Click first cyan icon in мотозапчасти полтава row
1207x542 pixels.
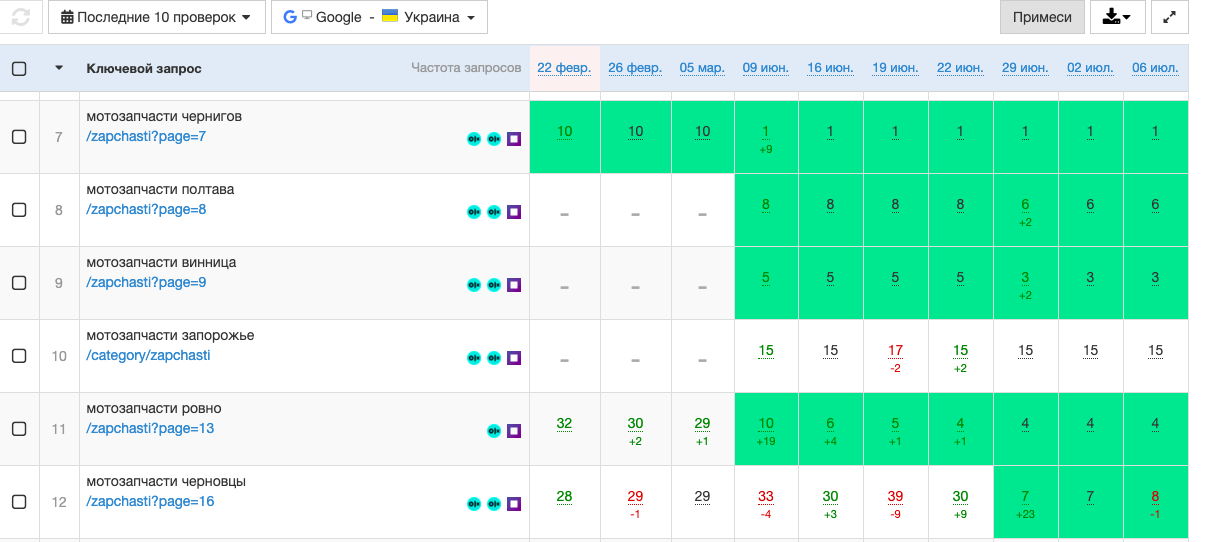[474, 212]
